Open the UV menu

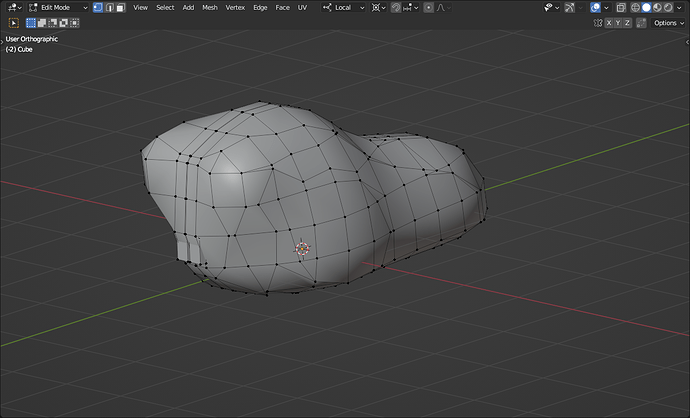pyautogui.click(x=302, y=7)
